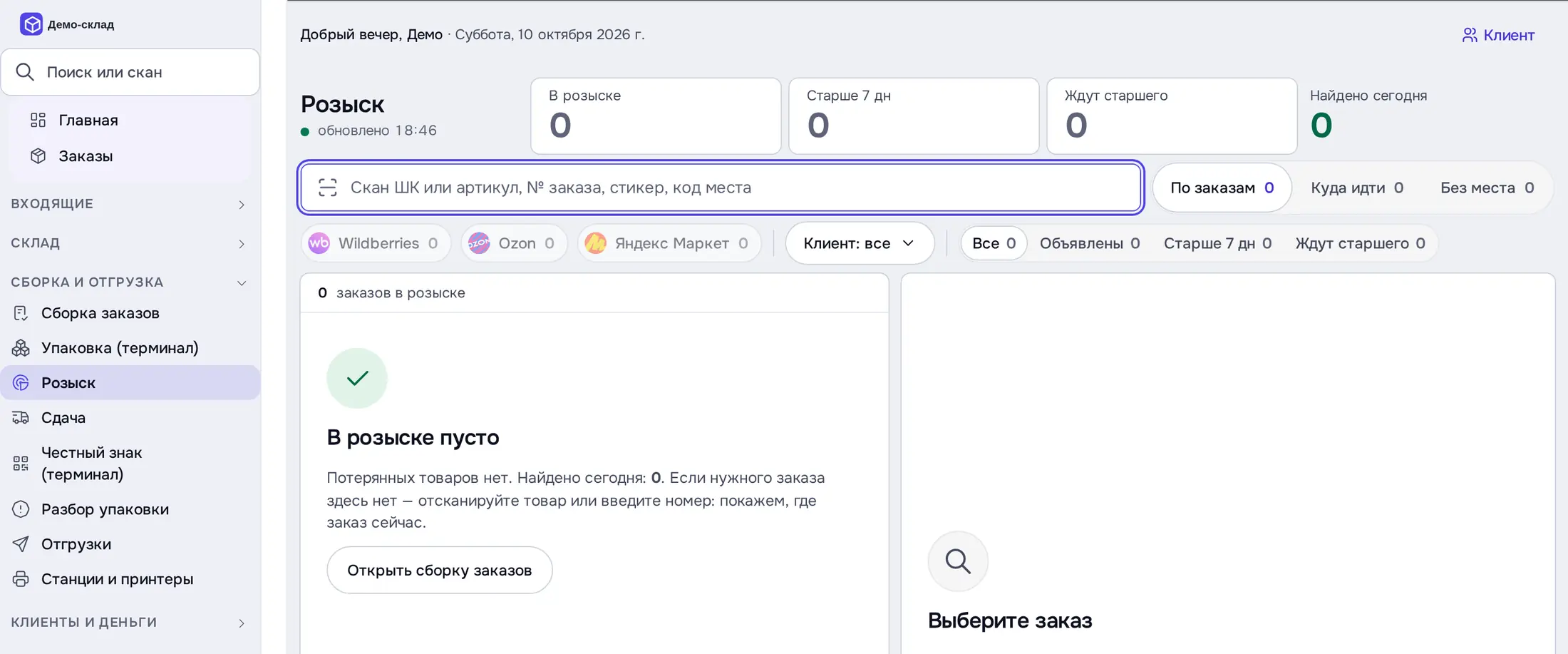Click the Ждут старшего counter card
1568x654 pixels.
coord(1172,116)
